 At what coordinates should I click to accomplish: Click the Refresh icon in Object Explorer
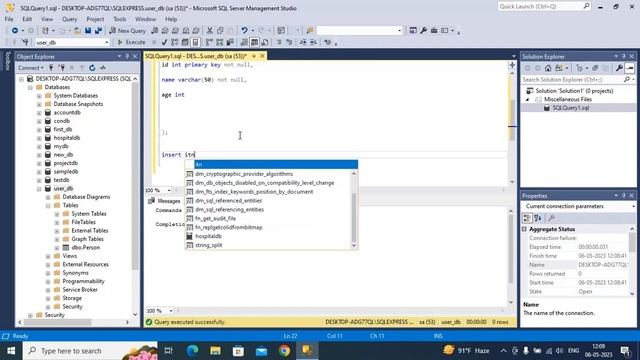(x=92, y=68)
